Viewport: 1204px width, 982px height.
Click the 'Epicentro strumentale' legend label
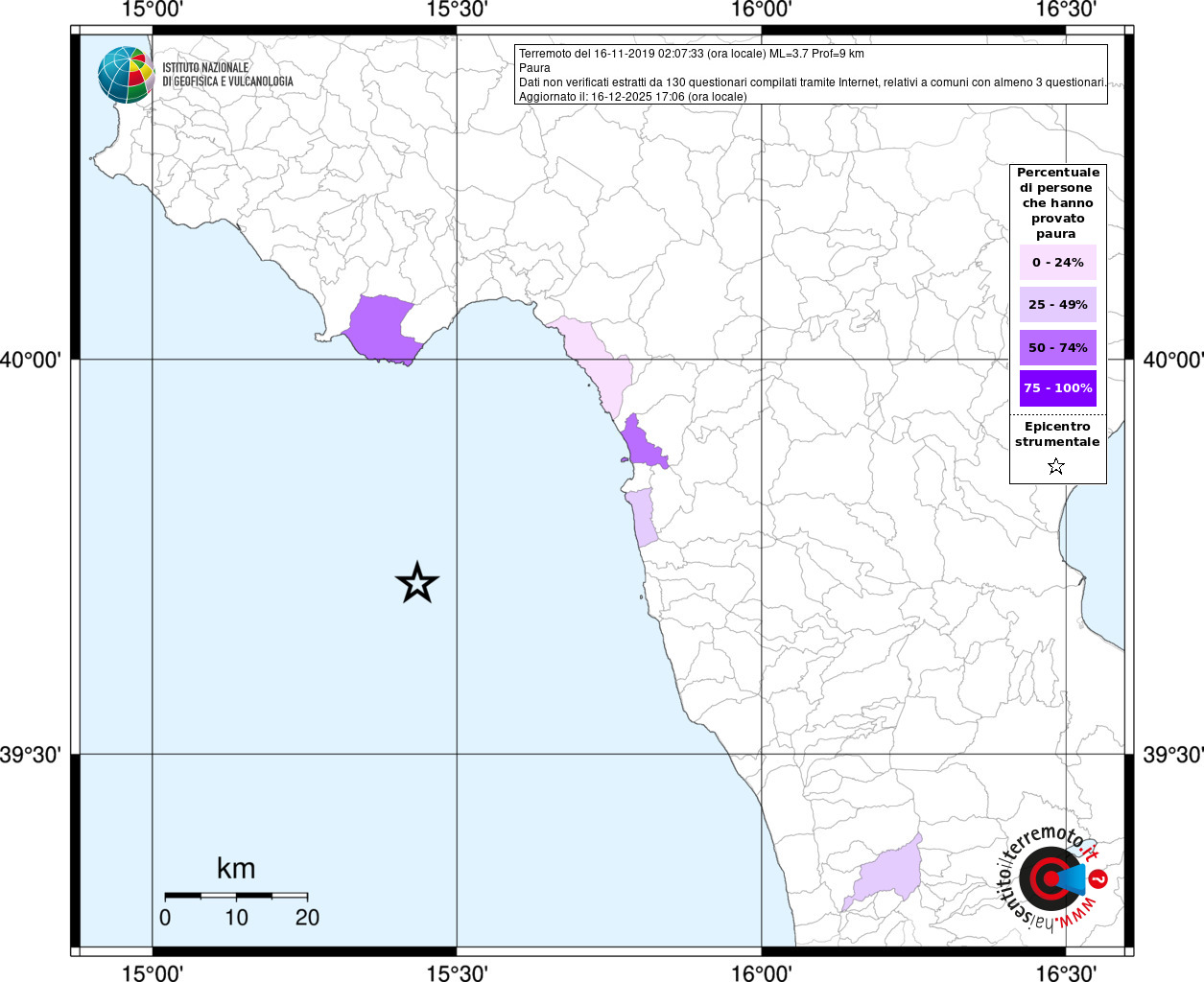click(1057, 434)
